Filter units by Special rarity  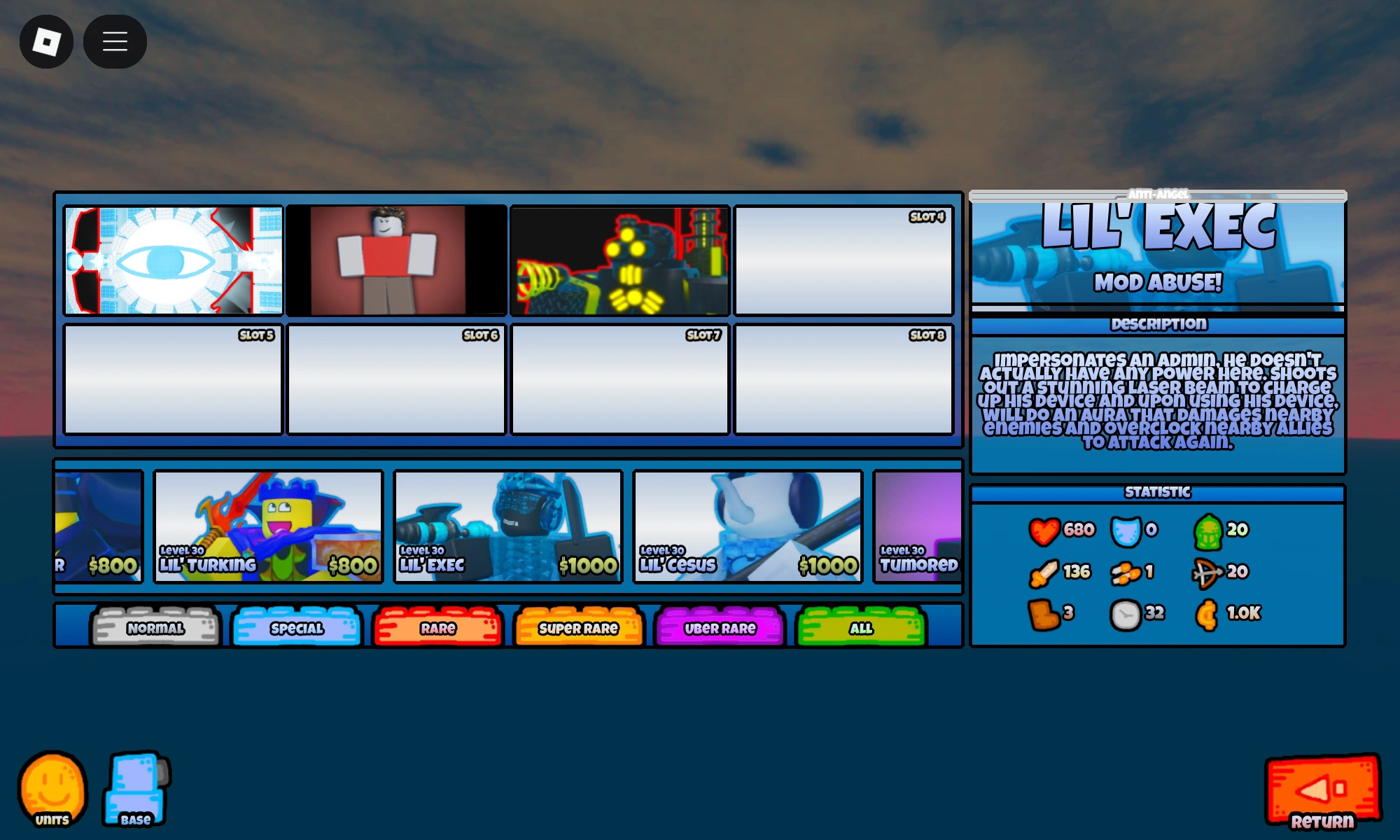click(297, 626)
